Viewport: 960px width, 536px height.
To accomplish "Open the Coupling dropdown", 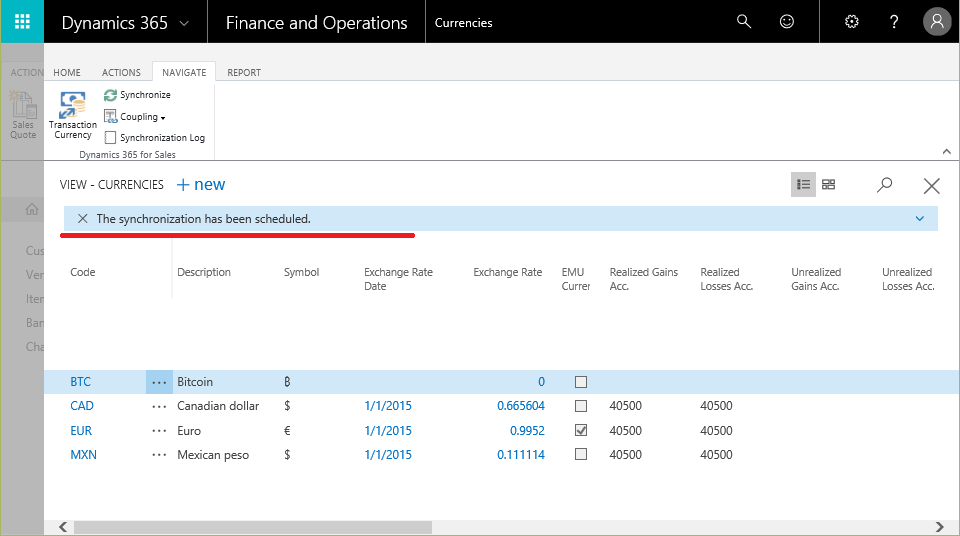I will click(135, 116).
